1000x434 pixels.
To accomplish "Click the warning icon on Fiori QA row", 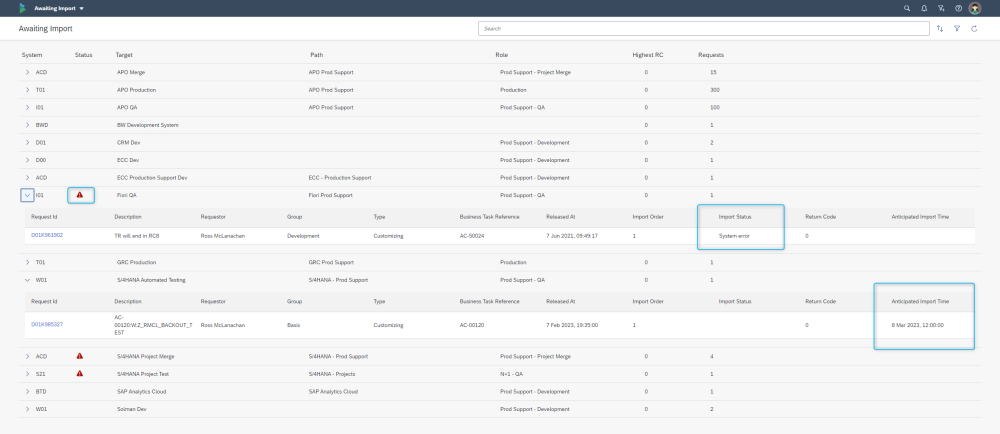I will click(x=80, y=195).
